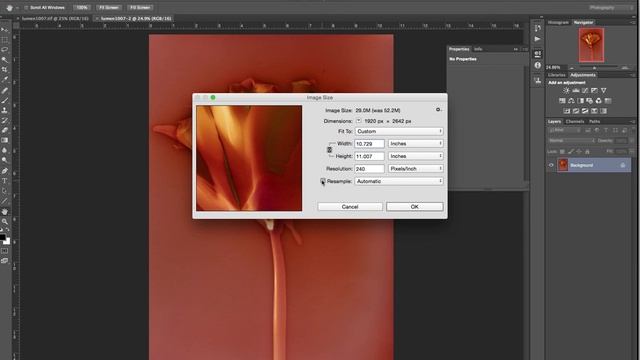The image size is (640, 360).
Task: Select the Crop tool
Action: tap(4, 70)
